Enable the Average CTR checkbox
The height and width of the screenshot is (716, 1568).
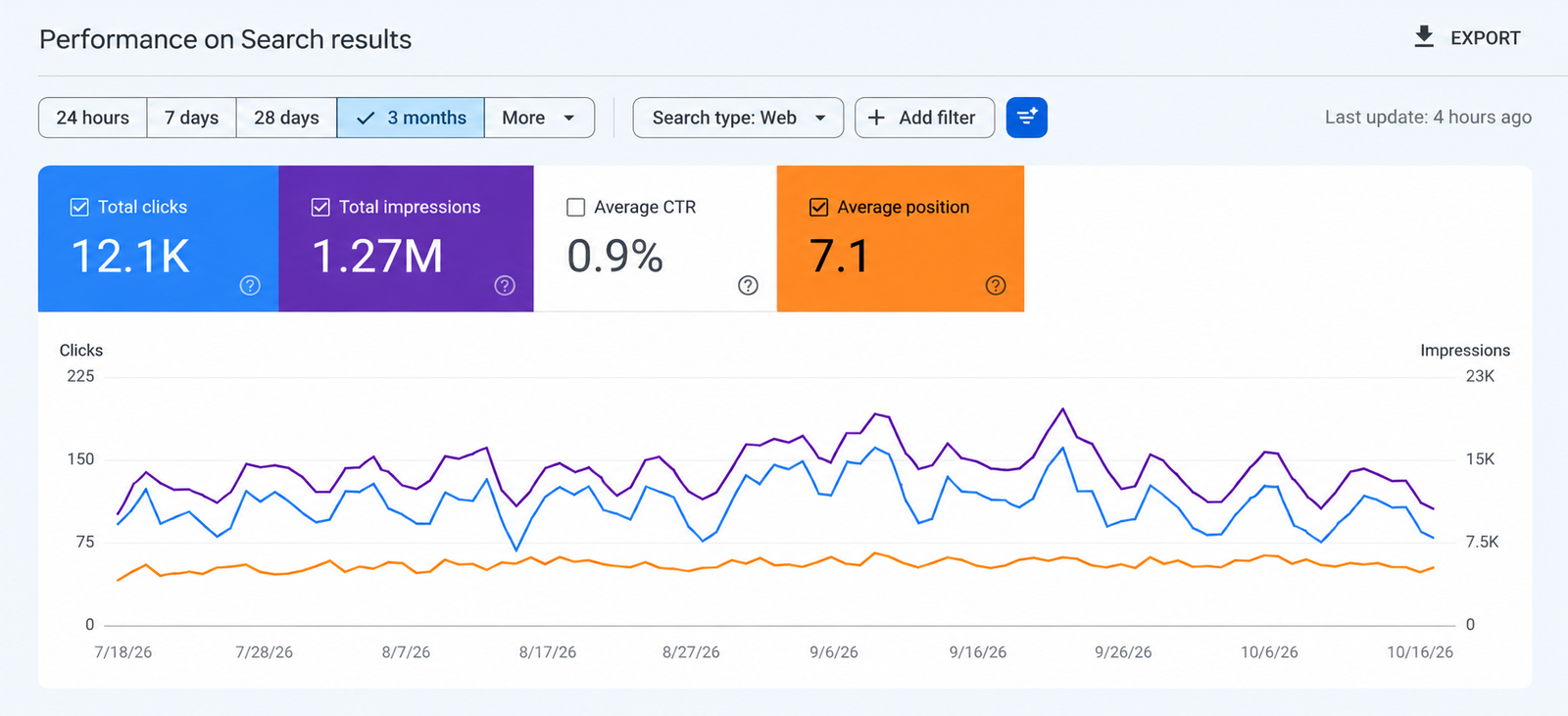[576, 207]
